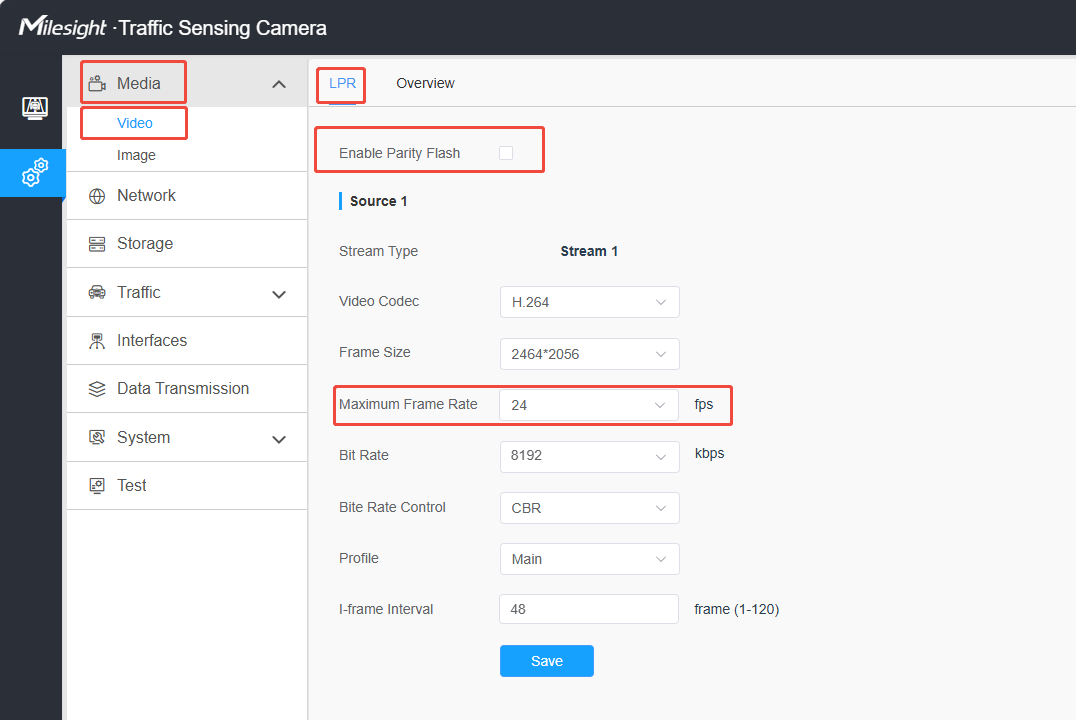The width and height of the screenshot is (1076, 720).
Task: Expand the System menu chevron
Action: click(279, 439)
